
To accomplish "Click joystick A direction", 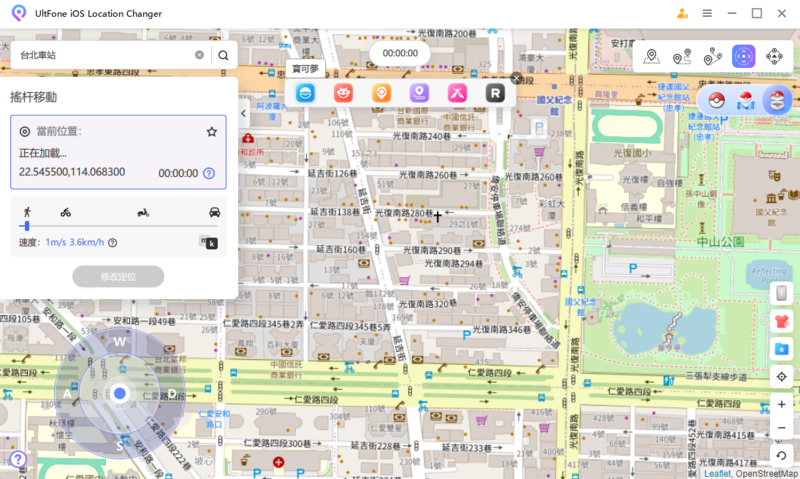I will [67, 394].
